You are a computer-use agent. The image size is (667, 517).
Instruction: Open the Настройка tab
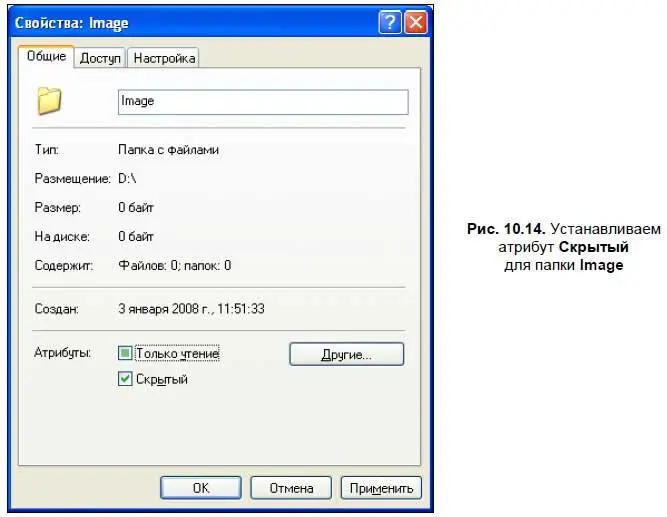164,58
